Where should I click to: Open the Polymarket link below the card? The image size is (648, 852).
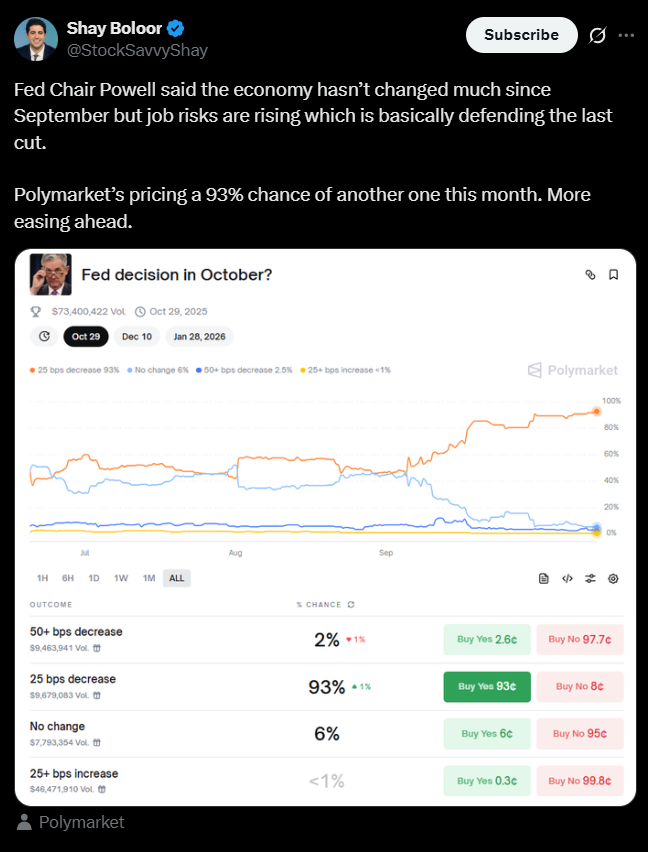point(81,822)
